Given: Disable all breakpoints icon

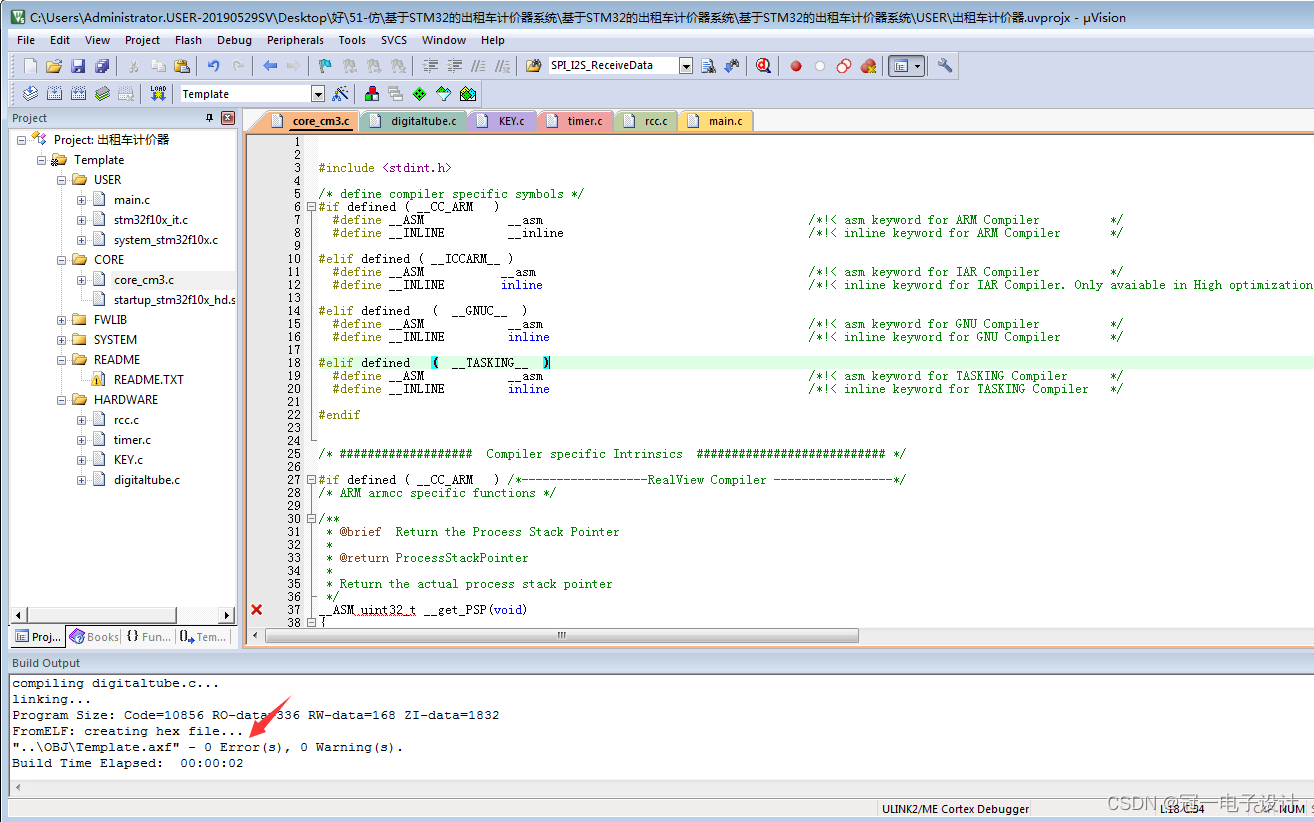Looking at the screenshot, I should pos(844,66).
